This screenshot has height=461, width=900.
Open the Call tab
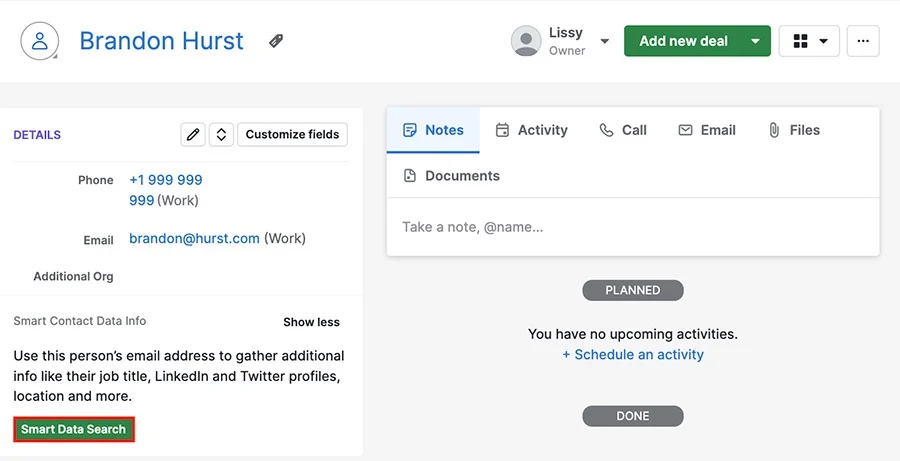pos(623,130)
